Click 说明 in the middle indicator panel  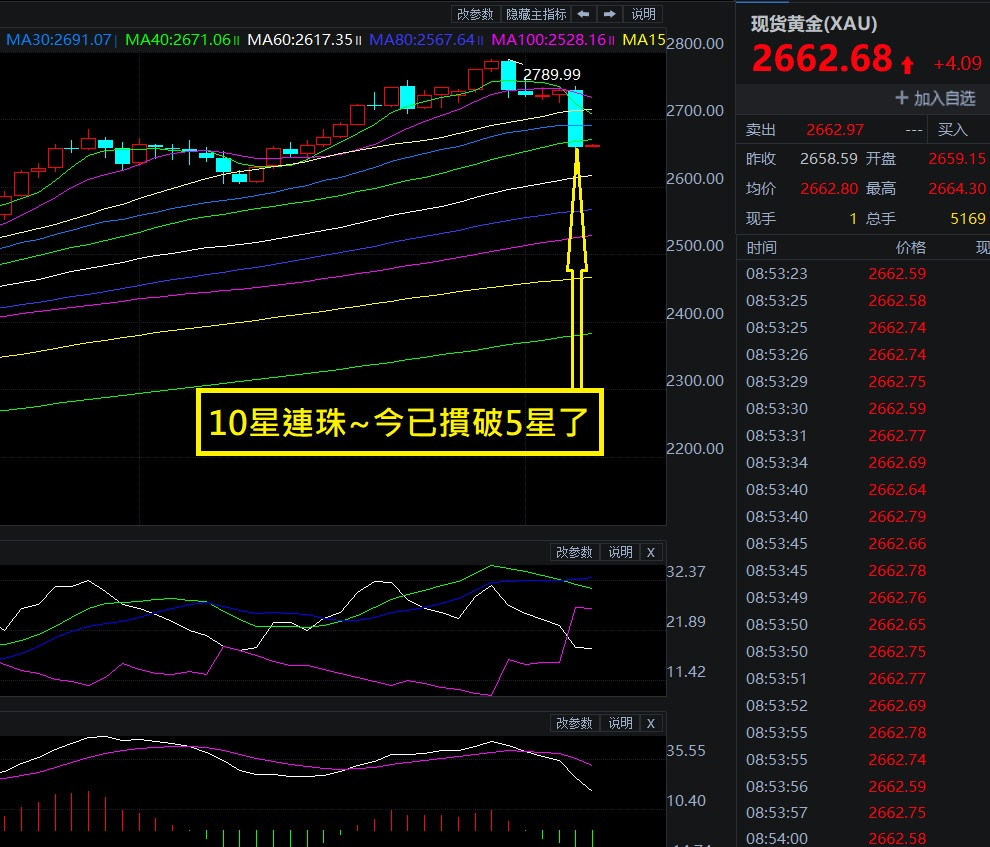(620, 553)
